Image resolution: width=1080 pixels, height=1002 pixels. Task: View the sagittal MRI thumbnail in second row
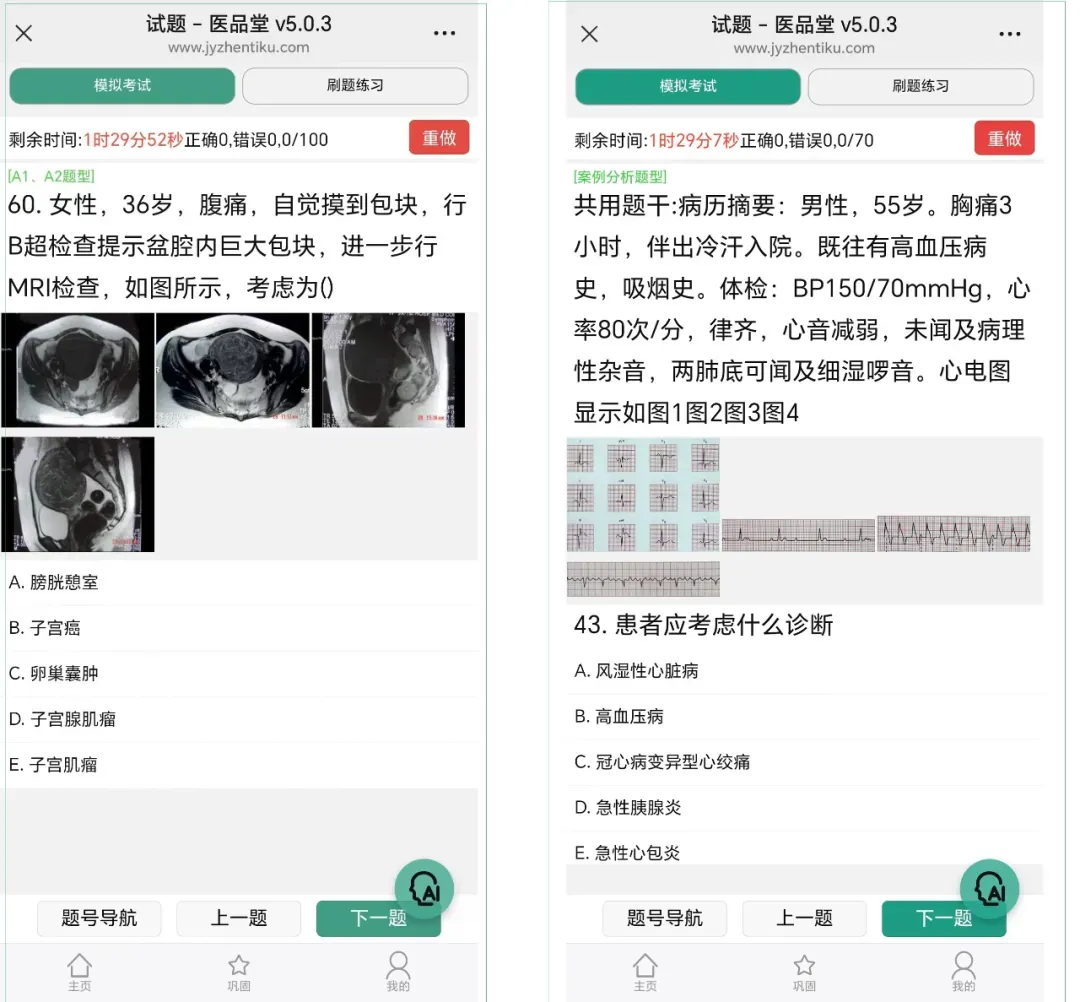[78, 494]
